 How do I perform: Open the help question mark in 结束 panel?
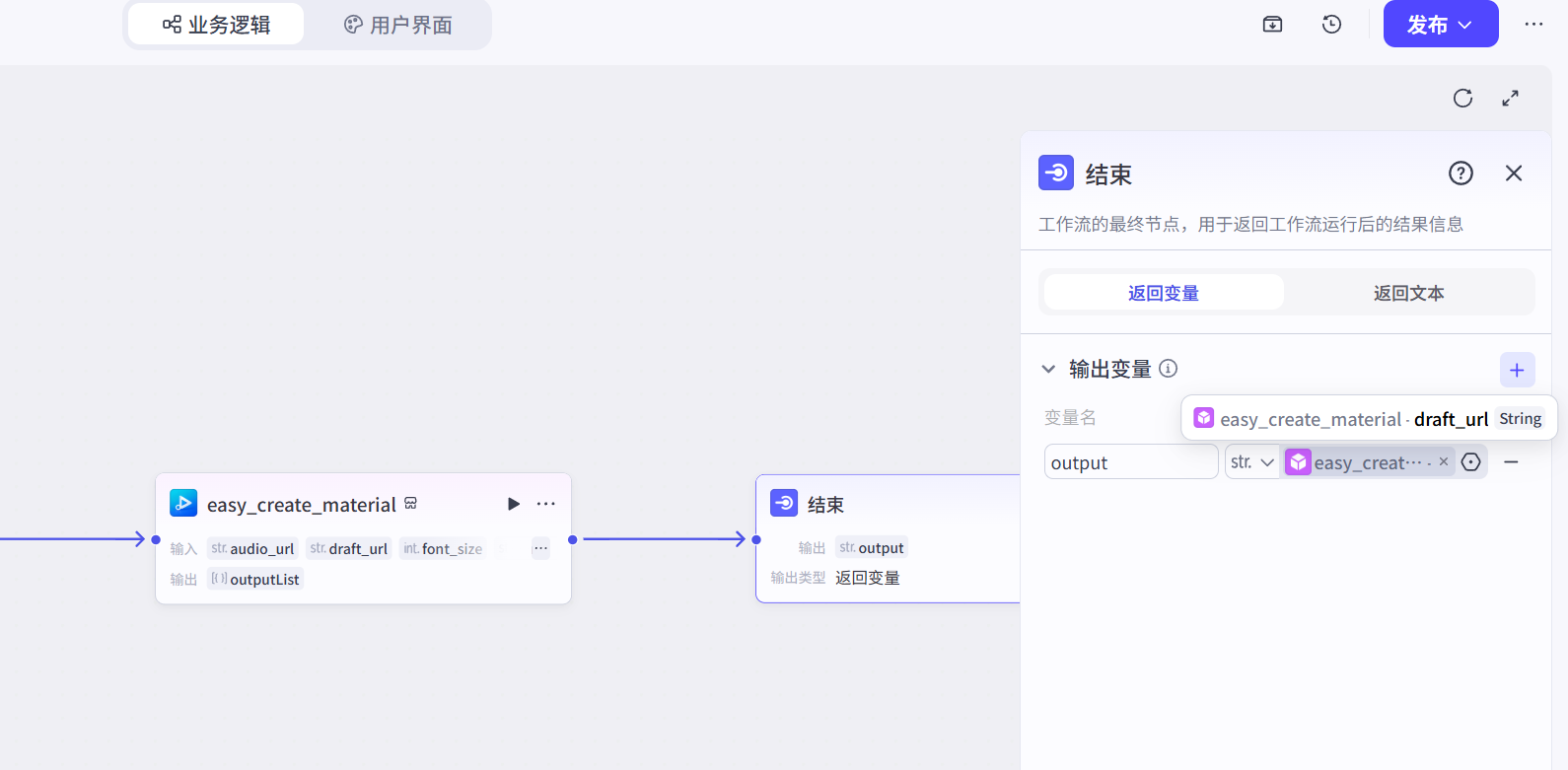point(1461,174)
